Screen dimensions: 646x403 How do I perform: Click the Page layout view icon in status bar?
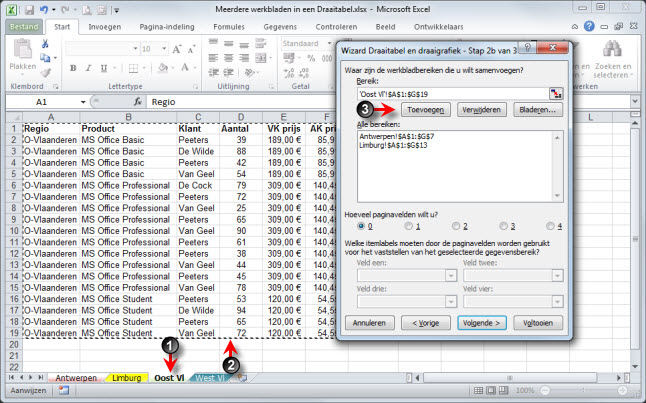point(491,390)
